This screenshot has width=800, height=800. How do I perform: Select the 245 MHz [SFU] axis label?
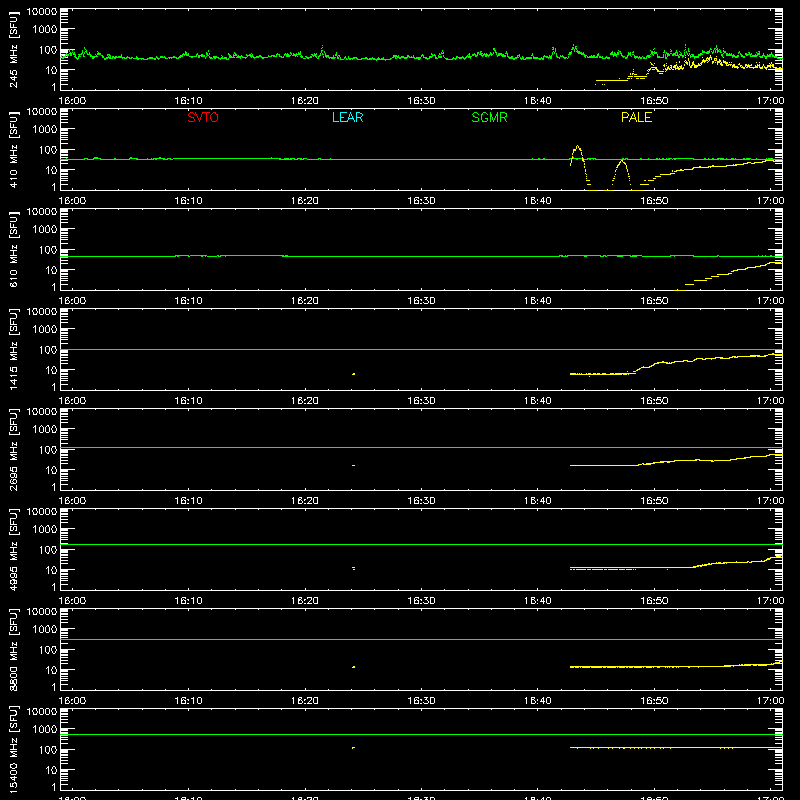pyautogui.click(x=14, y=50)
